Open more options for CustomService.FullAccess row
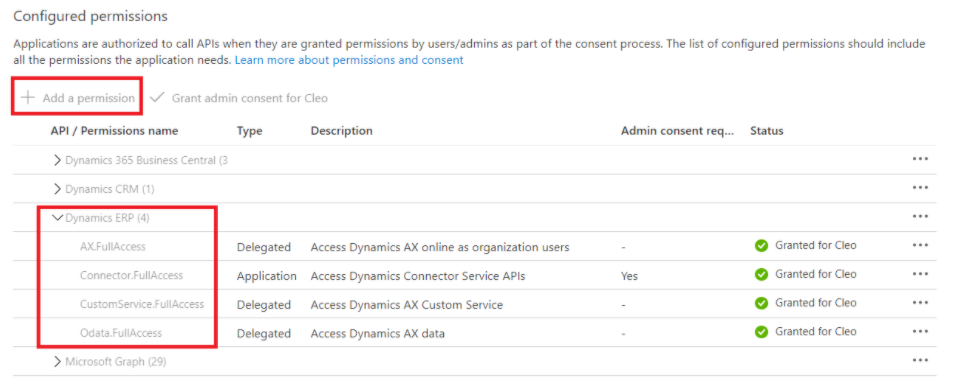This screenshot has height=383, width=953. tap(920, 303)
